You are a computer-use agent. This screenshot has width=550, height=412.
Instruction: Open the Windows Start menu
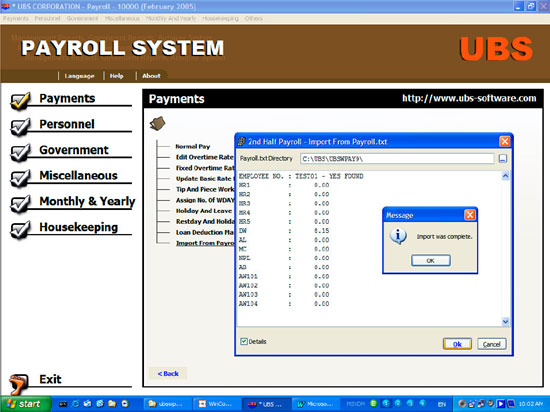point(25,404)
